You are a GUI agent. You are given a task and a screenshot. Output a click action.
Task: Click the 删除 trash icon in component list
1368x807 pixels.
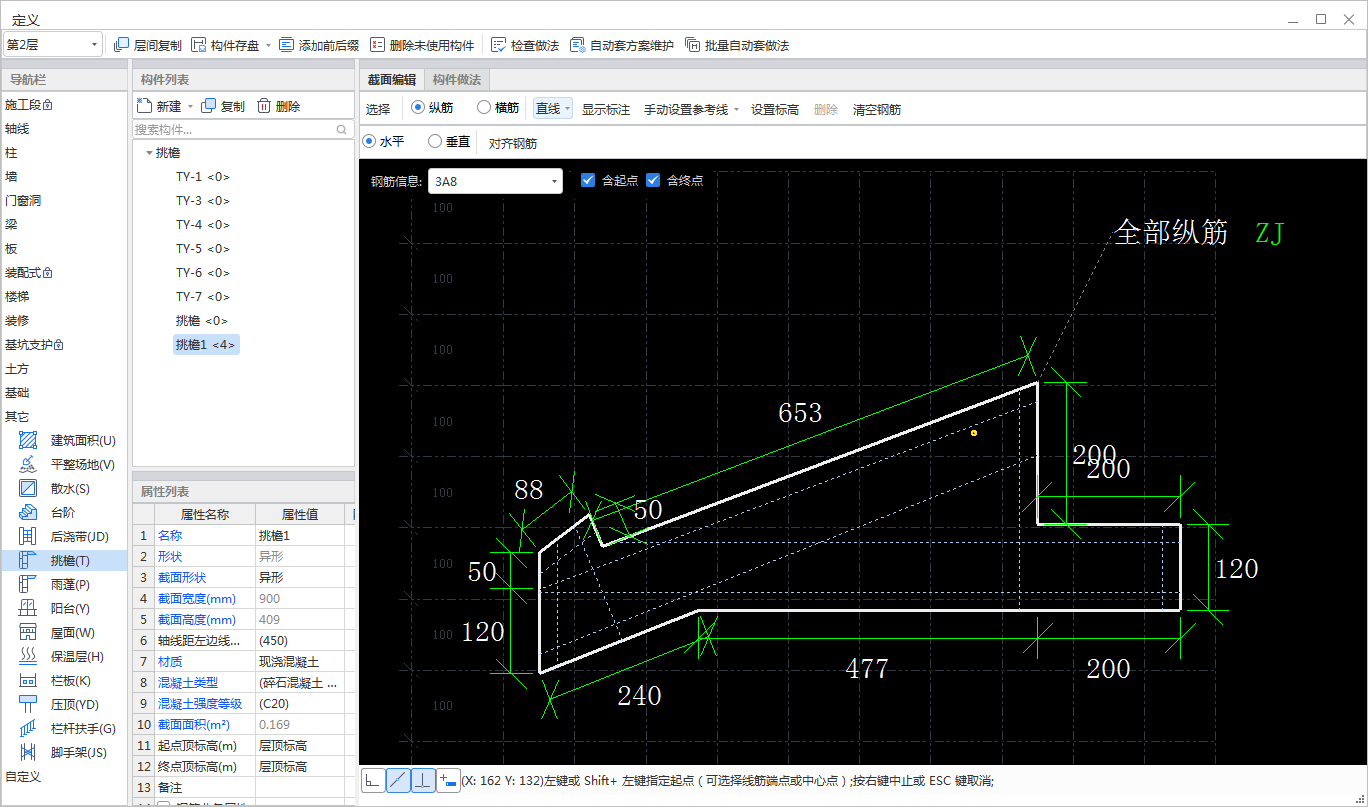coord(264,106)
